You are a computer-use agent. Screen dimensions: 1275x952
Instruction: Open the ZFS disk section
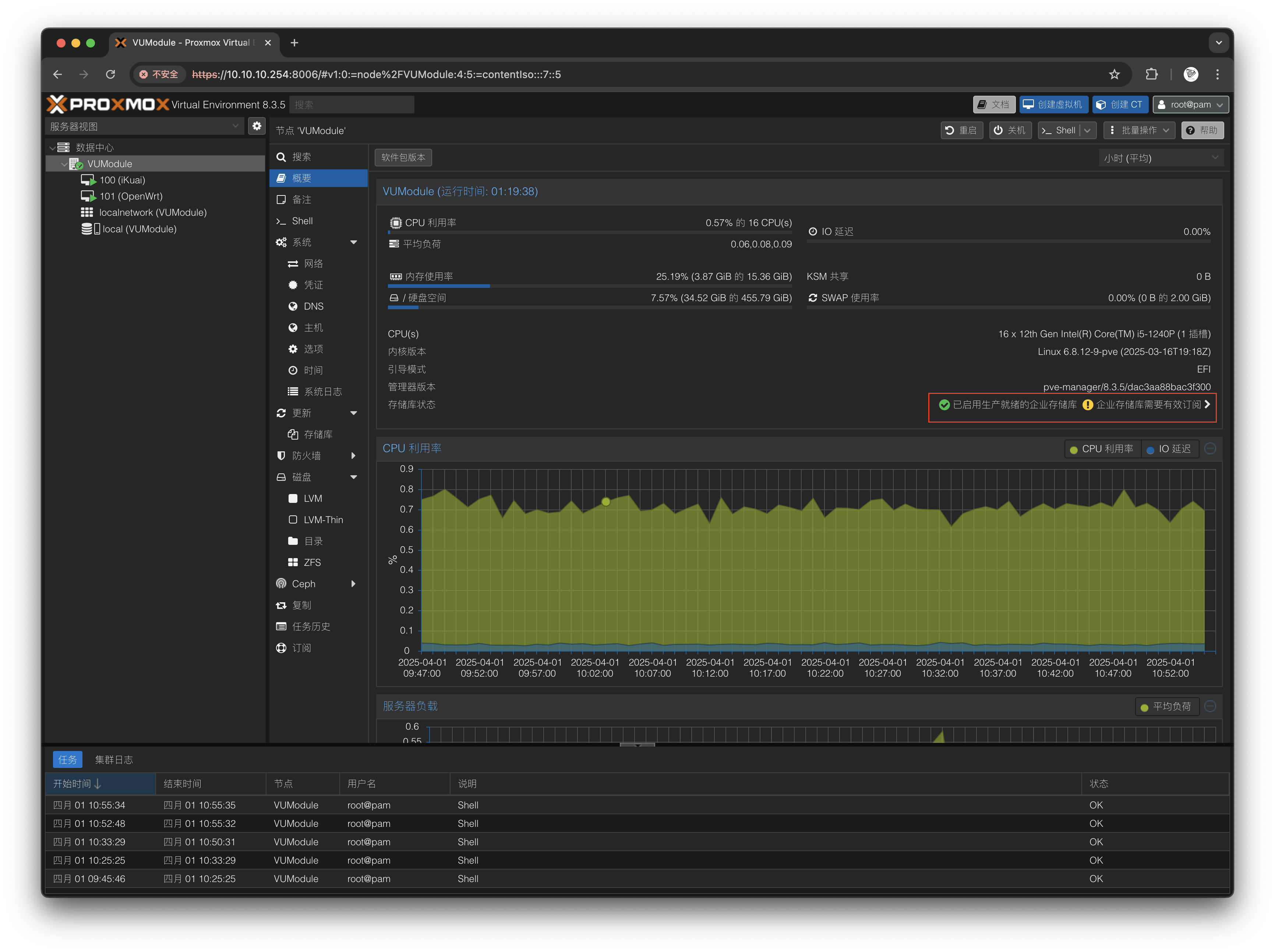click(x=312, y=563)
